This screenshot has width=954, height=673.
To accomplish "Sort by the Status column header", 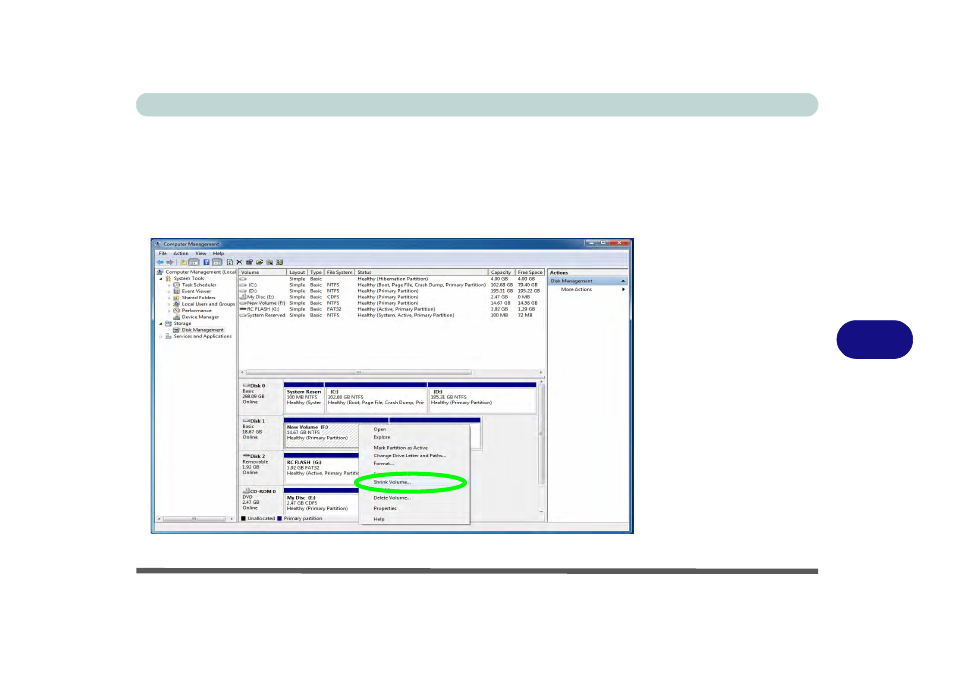I will coord(422,273).
